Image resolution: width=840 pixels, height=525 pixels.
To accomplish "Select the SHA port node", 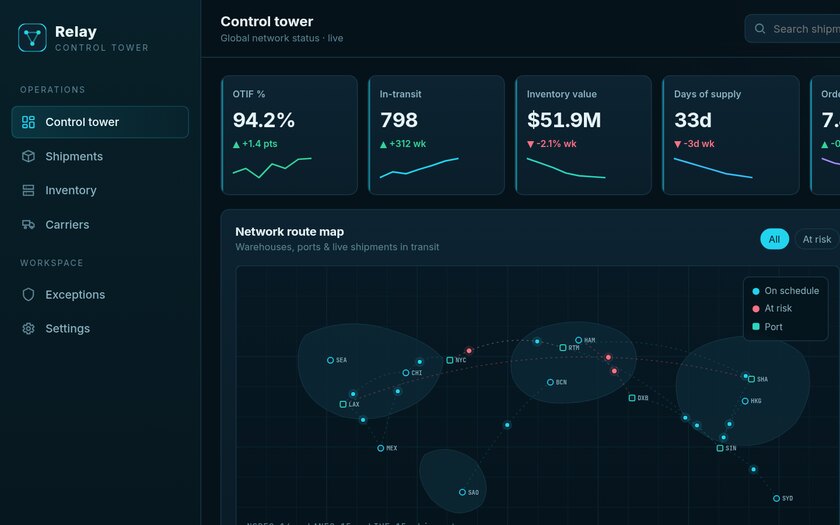I will coord(752,379).
